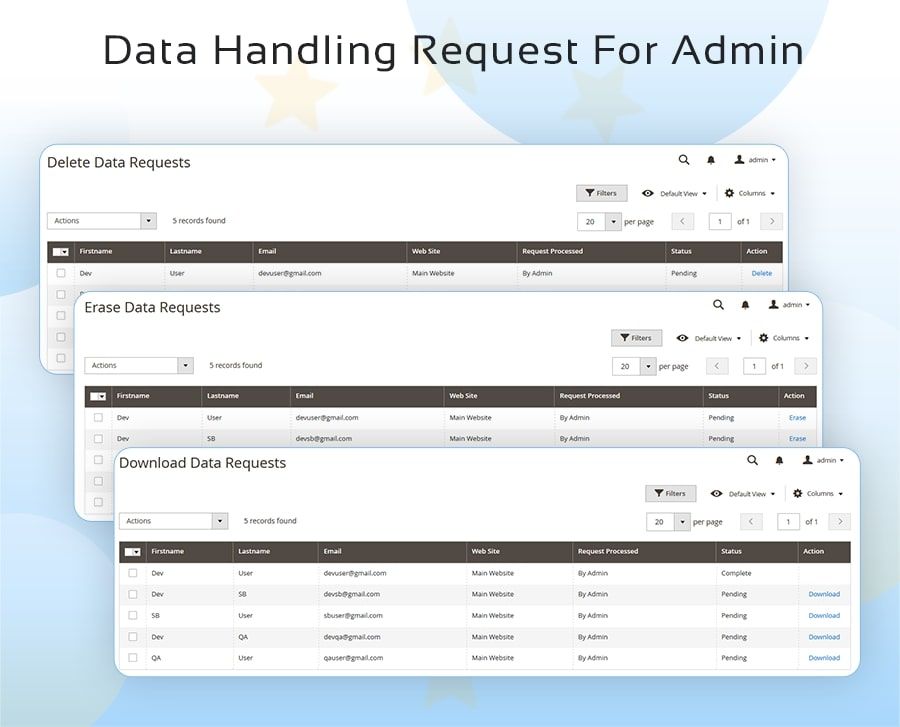The image size is (900, 727).
Task: Open Filters in Erase Data Requests panel
Action: tap(637, 338)
